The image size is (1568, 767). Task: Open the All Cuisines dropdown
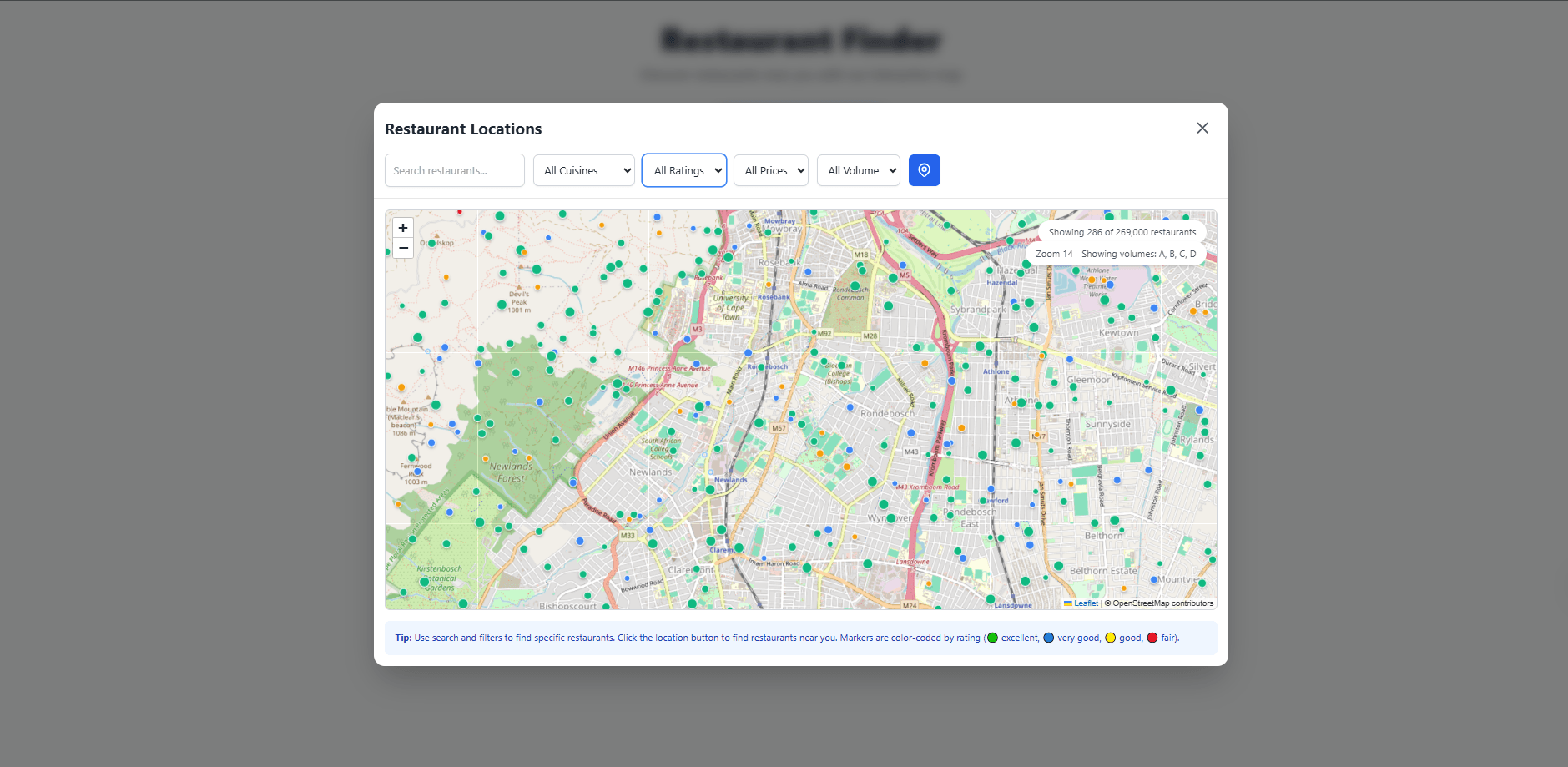click(583, 170)
